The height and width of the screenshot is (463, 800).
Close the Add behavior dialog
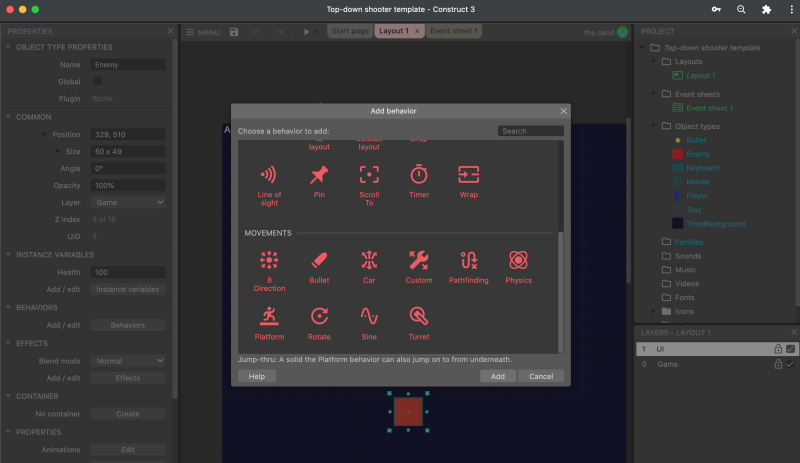[x=563, y=111]
